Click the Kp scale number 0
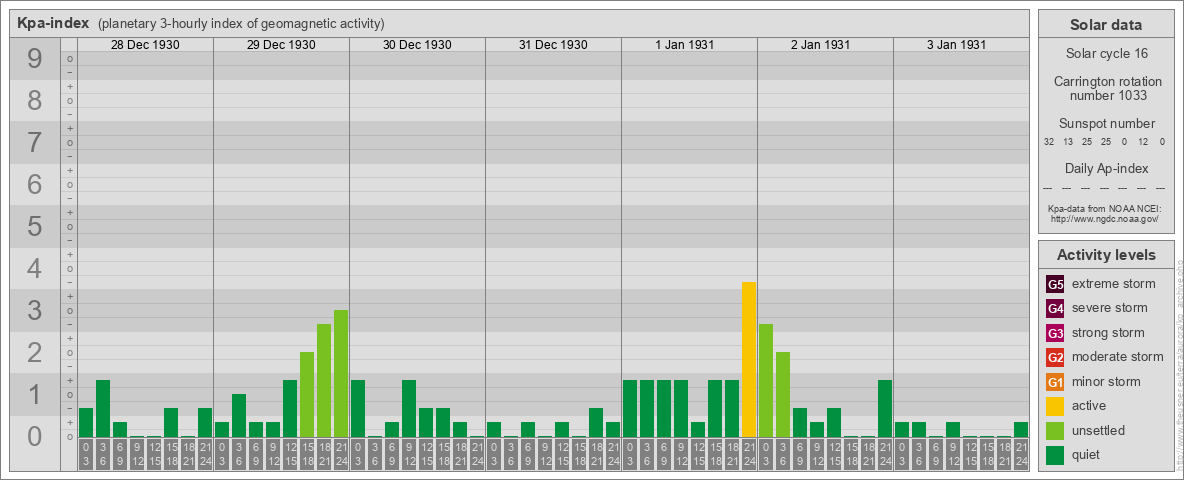1184x480 pixels. pos(35,436)
